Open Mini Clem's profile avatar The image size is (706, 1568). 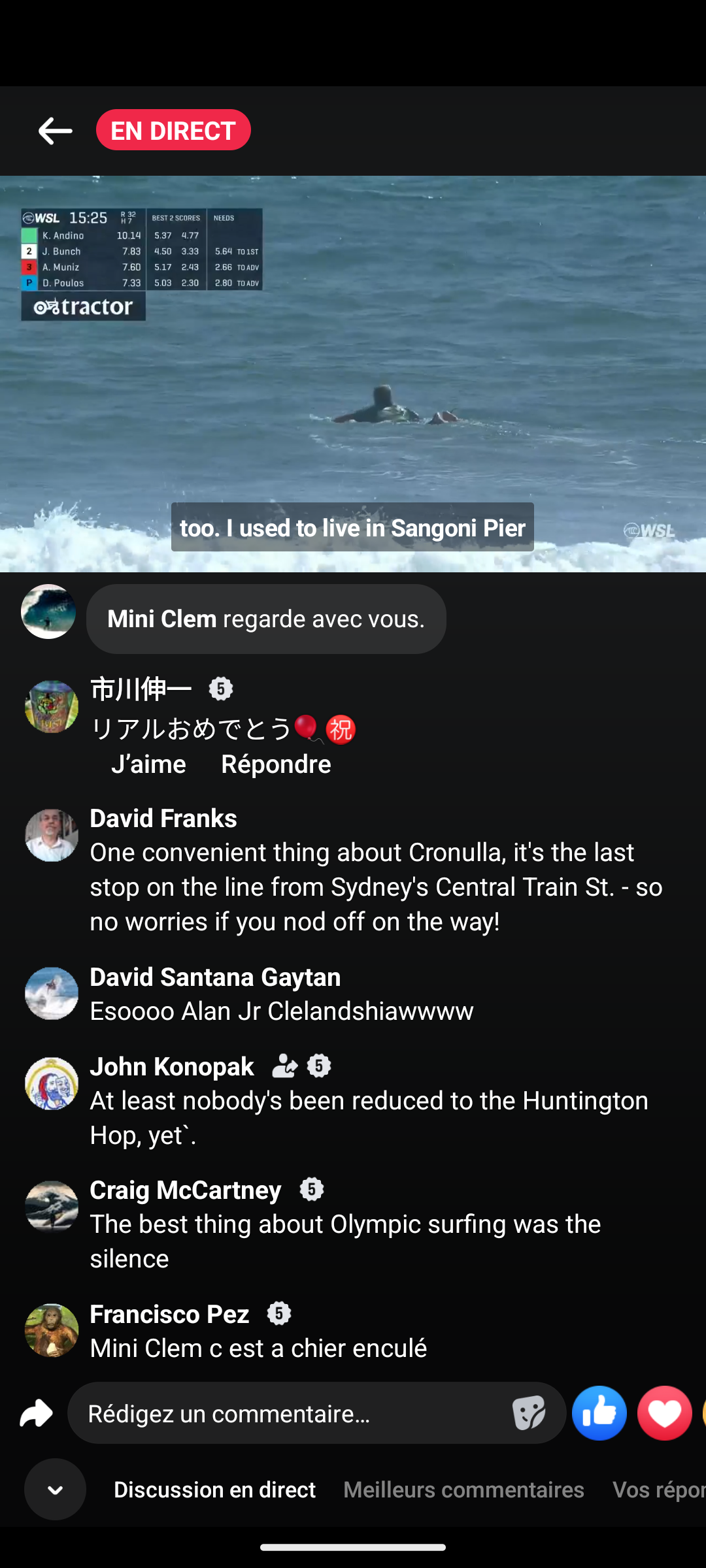click(x=48, y=612)
